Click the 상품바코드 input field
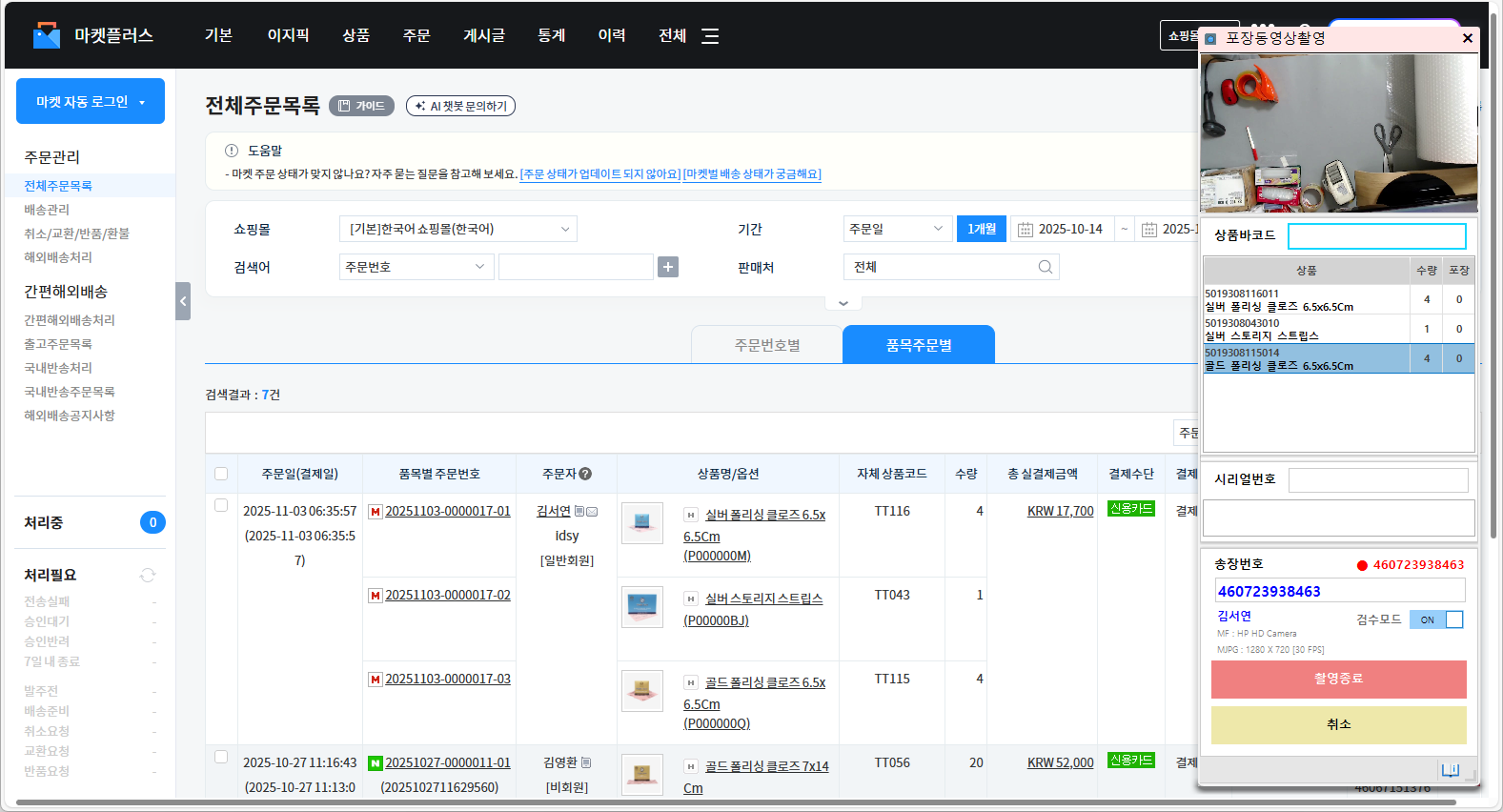Viewport: 1503px width, 812px height. tap(1376, 235)
